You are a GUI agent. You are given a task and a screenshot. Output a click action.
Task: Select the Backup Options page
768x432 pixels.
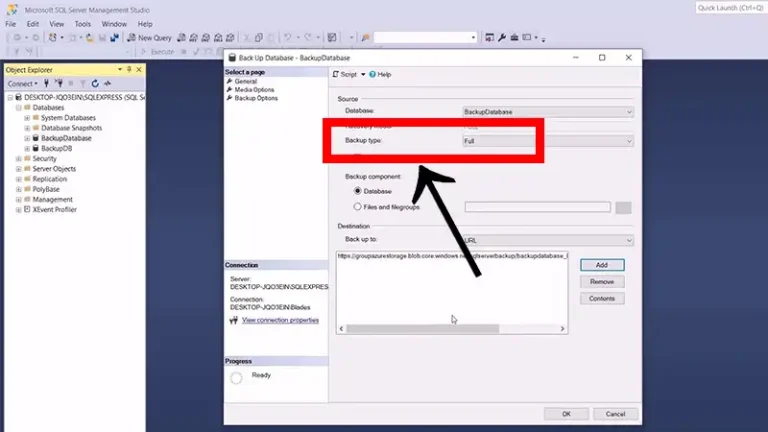[x=256, y=98]
